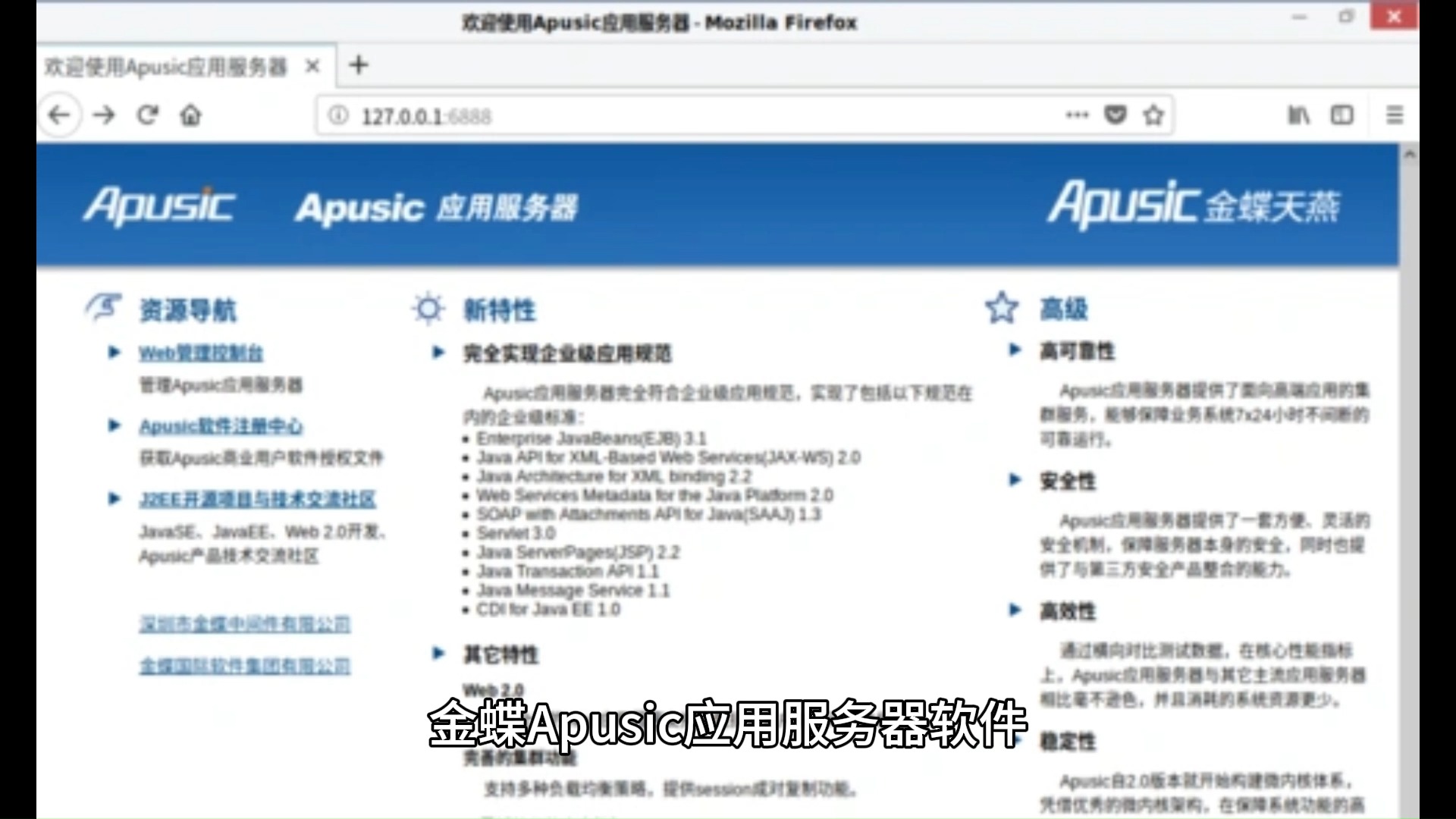Click the browser Back arrow button
Viewport: 1456px width, 819px height.
(58, 115)
